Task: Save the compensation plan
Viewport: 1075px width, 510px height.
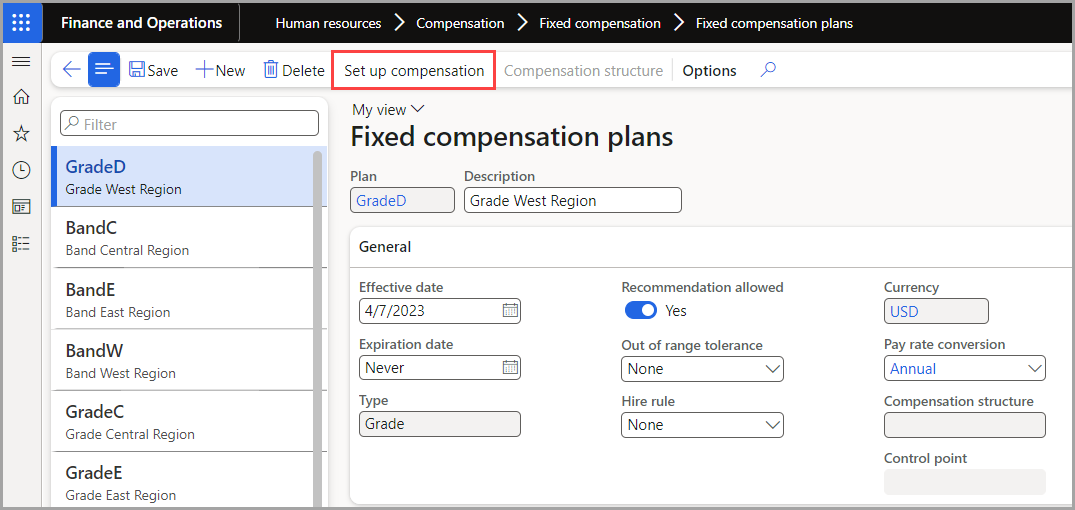Action: coord(154,70)
